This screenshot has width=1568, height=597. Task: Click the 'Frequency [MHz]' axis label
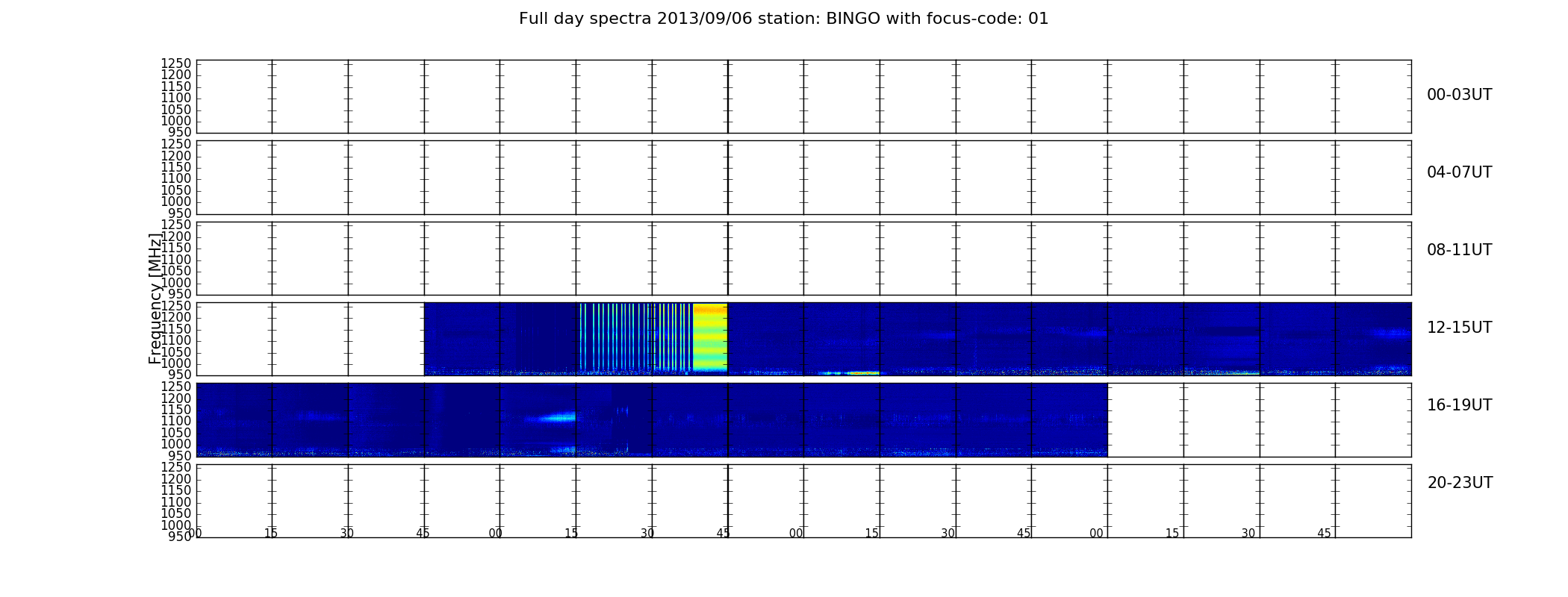pyautogui.click(x=155, y=298)
